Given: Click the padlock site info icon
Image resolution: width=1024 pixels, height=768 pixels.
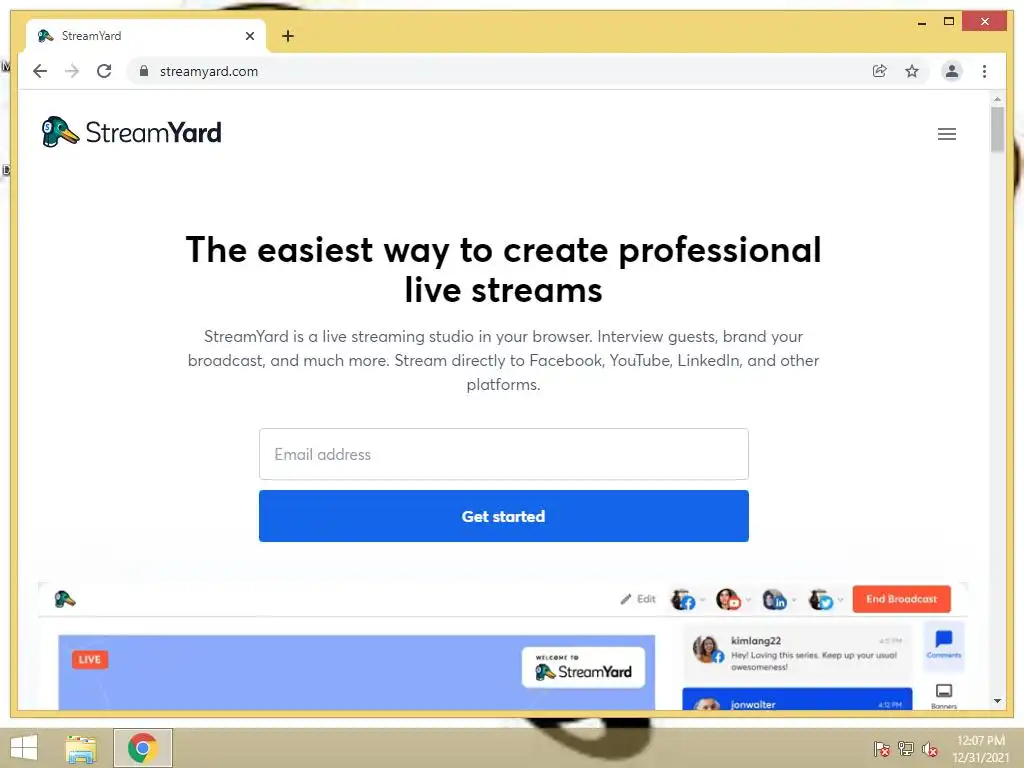Looking at the screenshot, I should tap(144, 71).
